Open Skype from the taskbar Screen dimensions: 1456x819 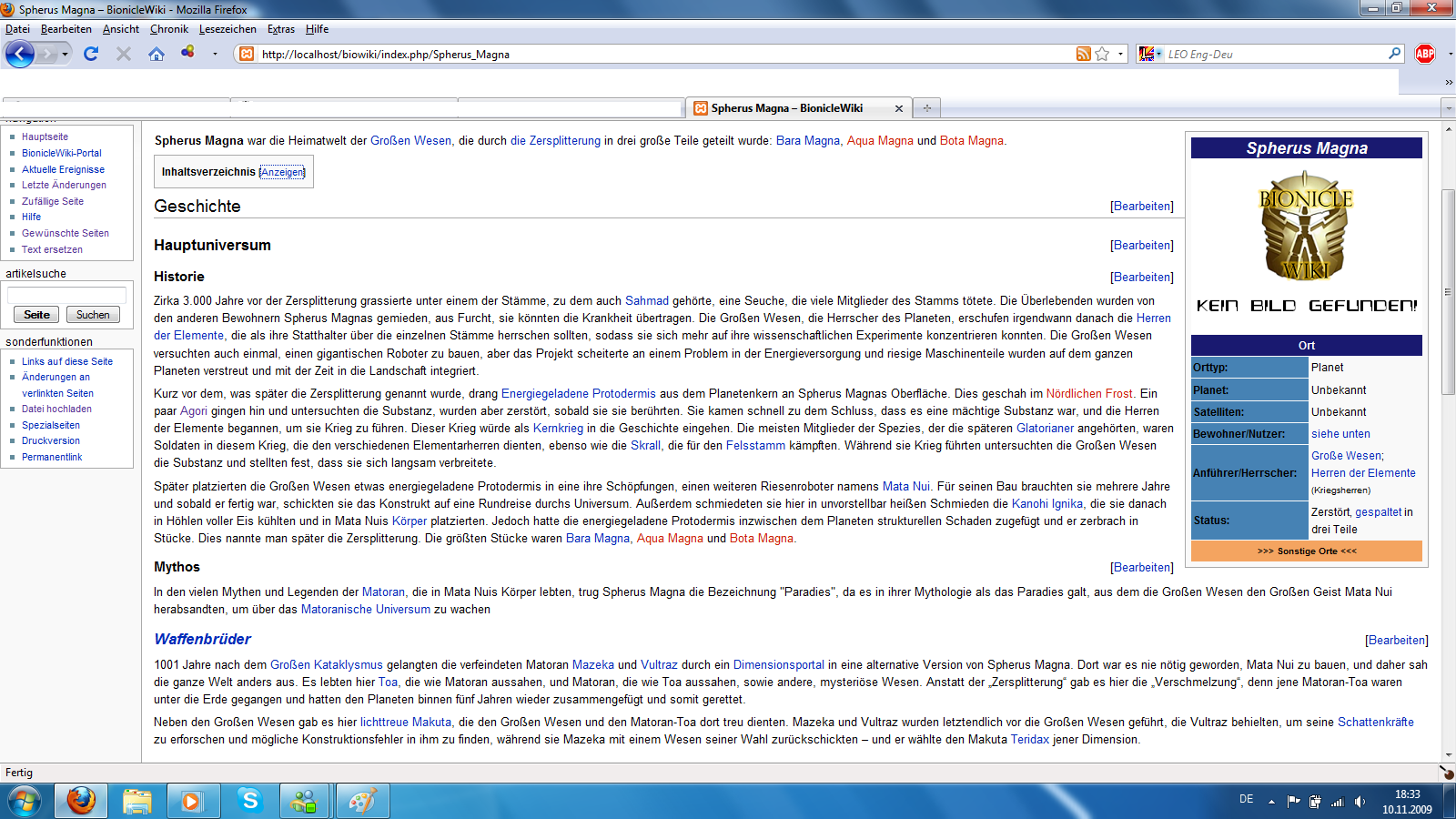[x=248, y=801]
